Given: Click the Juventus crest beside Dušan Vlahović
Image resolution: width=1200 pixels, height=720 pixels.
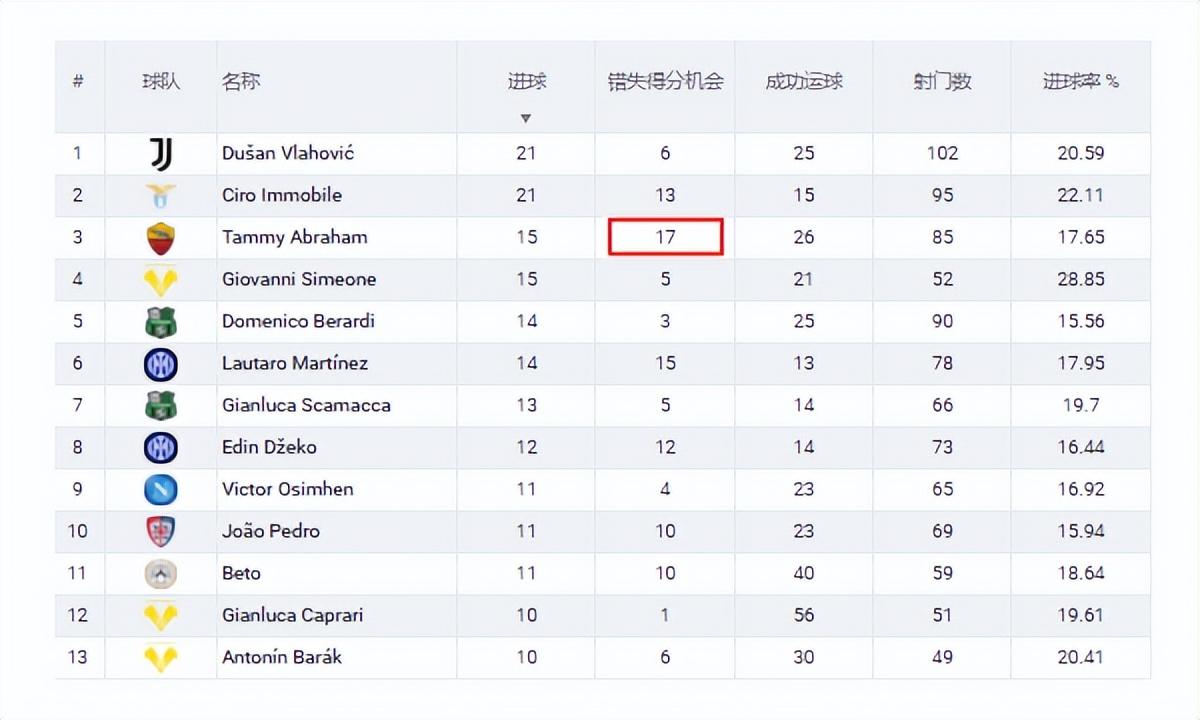Looking at the screenshot, I should pos(160,153).
